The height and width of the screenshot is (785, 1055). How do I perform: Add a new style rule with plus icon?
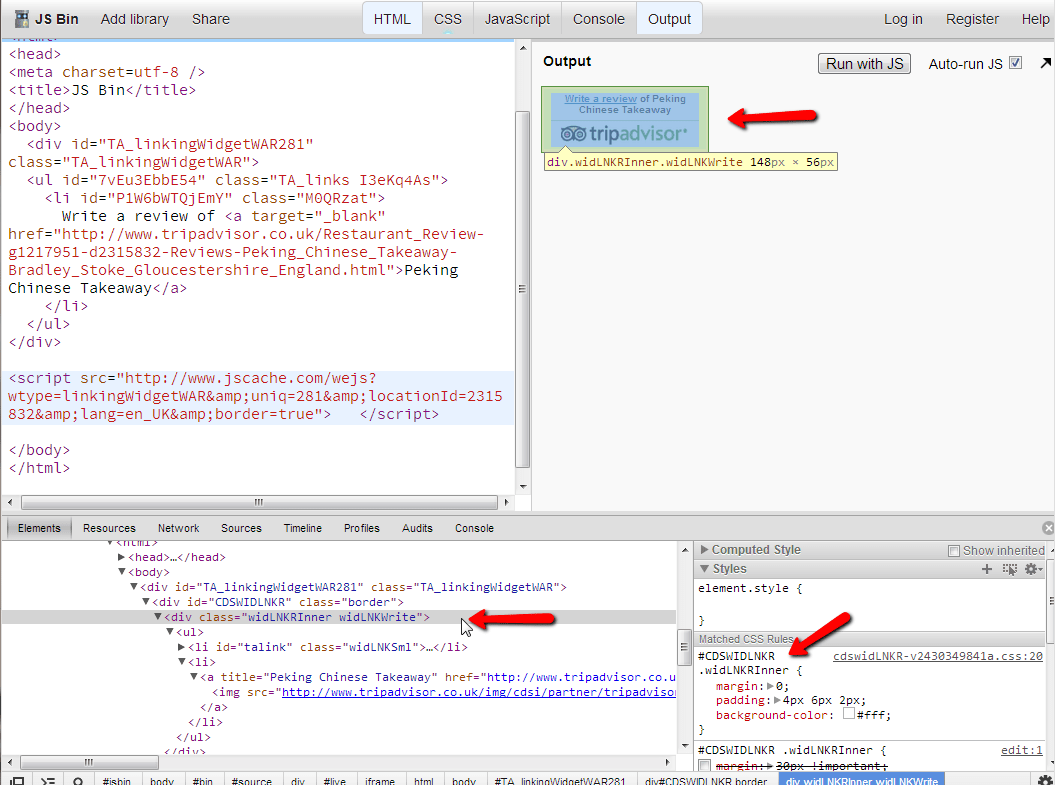tap(986, 569)
